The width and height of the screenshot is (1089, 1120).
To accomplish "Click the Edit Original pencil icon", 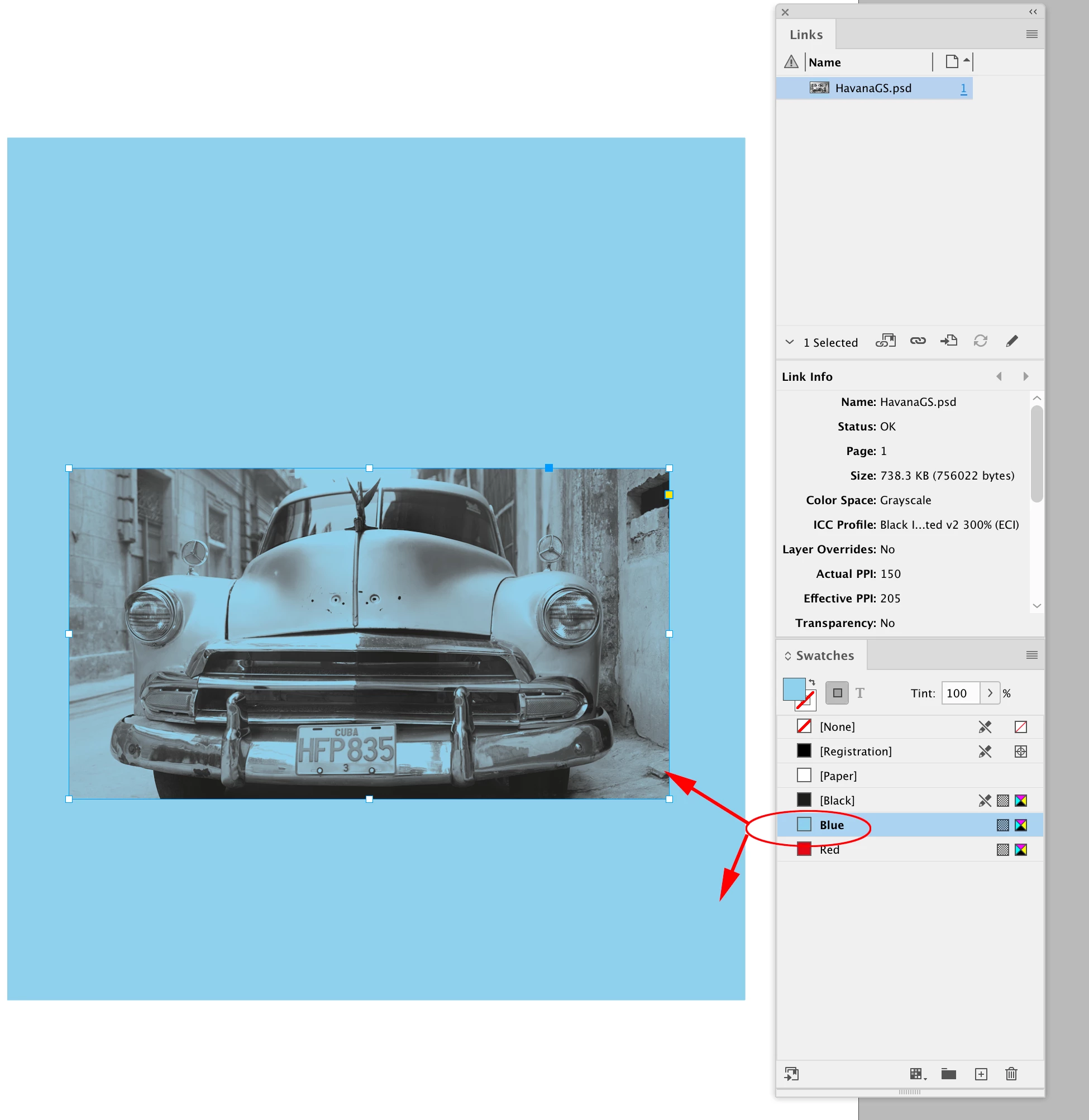I will coord(1011,341).
